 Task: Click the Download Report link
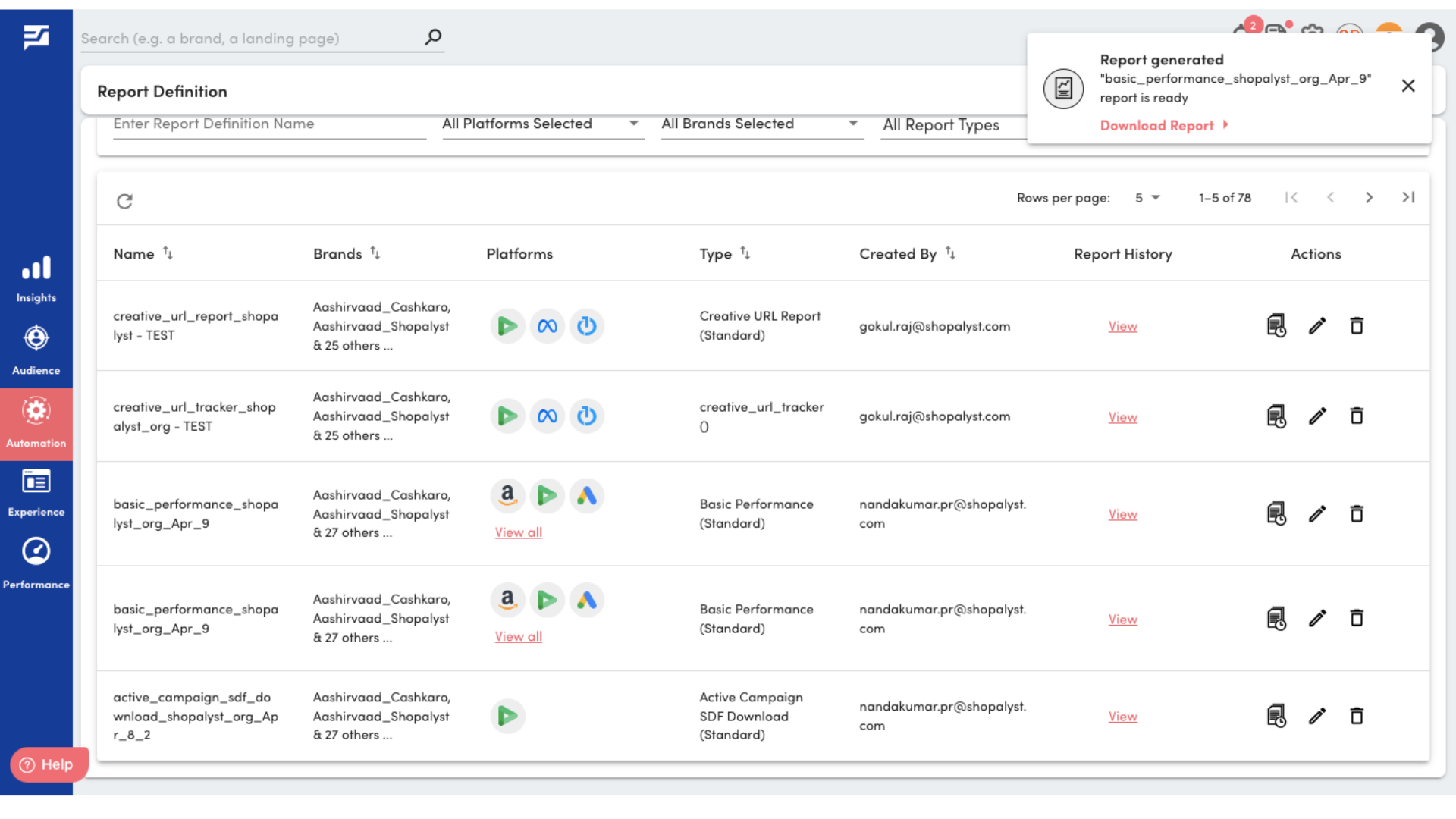pyautogui.click(x=1157, y=126)
